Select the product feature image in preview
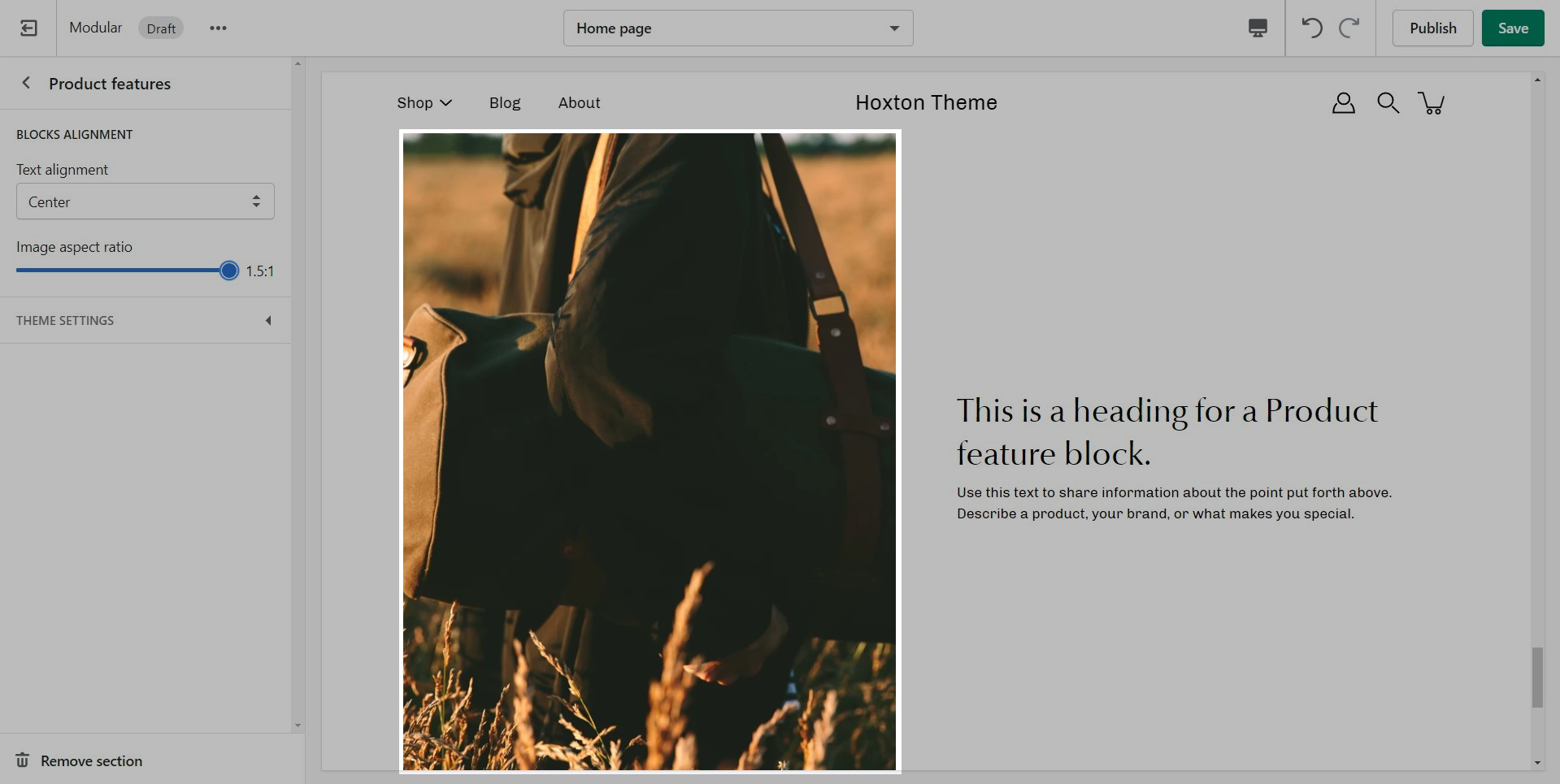 650,451
